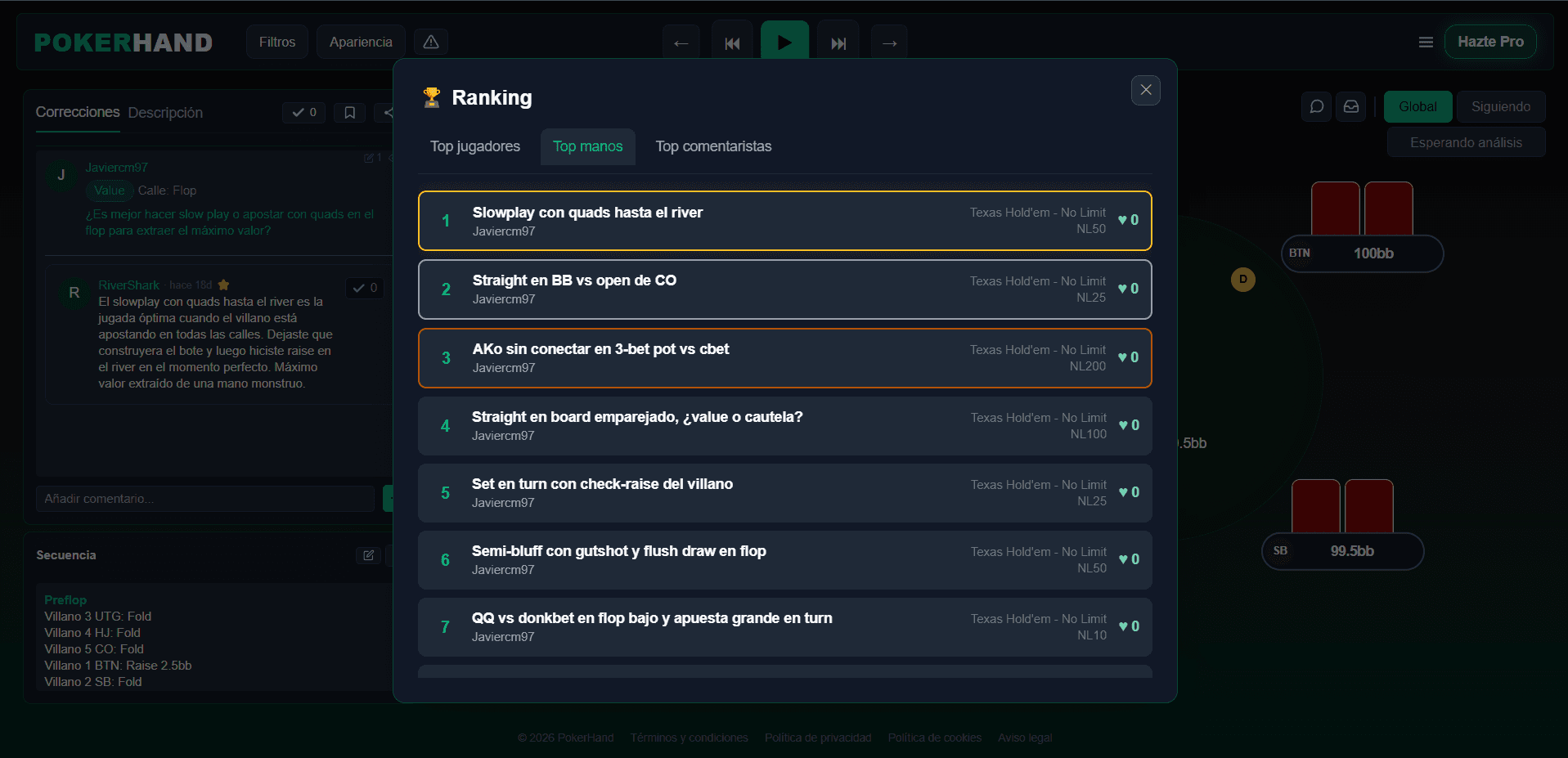The image size is (1568, 758).
Task: Open Términos y condiciones link
Action: [689, 738]
